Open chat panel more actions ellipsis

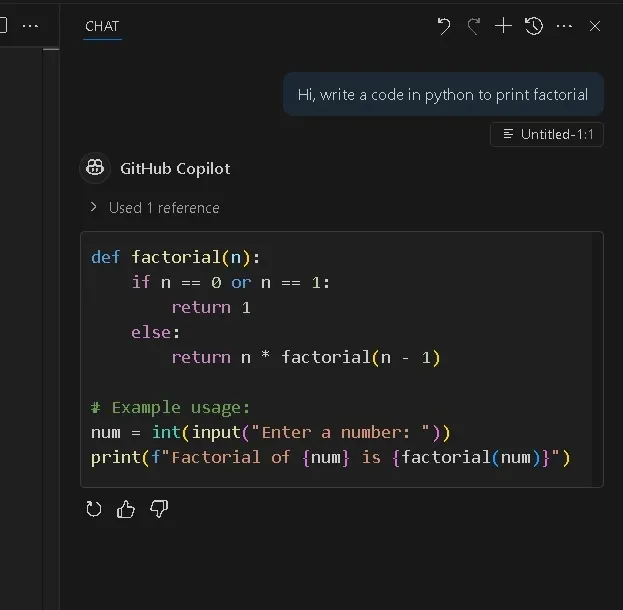click(x=564, y=26)
